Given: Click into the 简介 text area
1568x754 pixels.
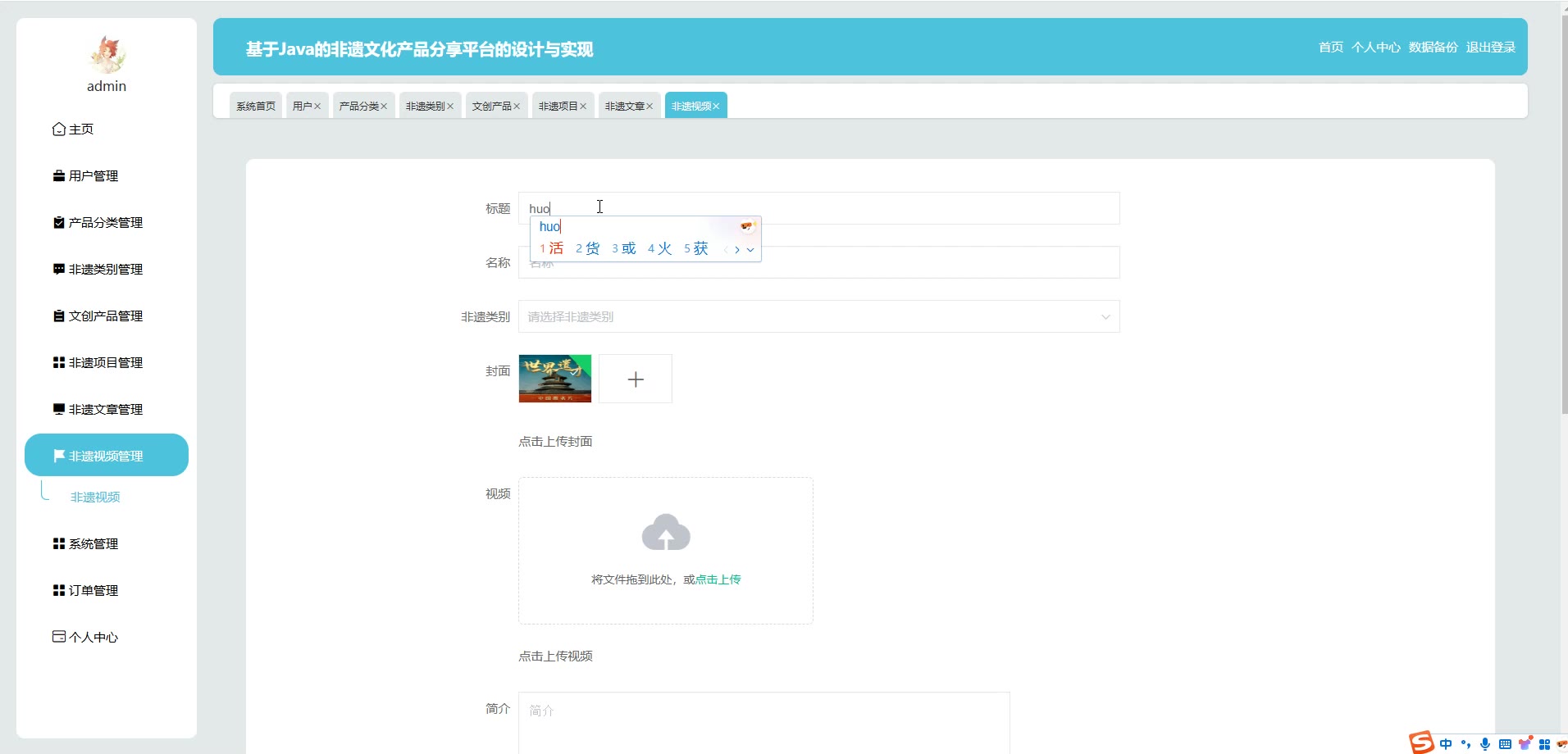Looking at the screenshot, I should tap(763, 721).
